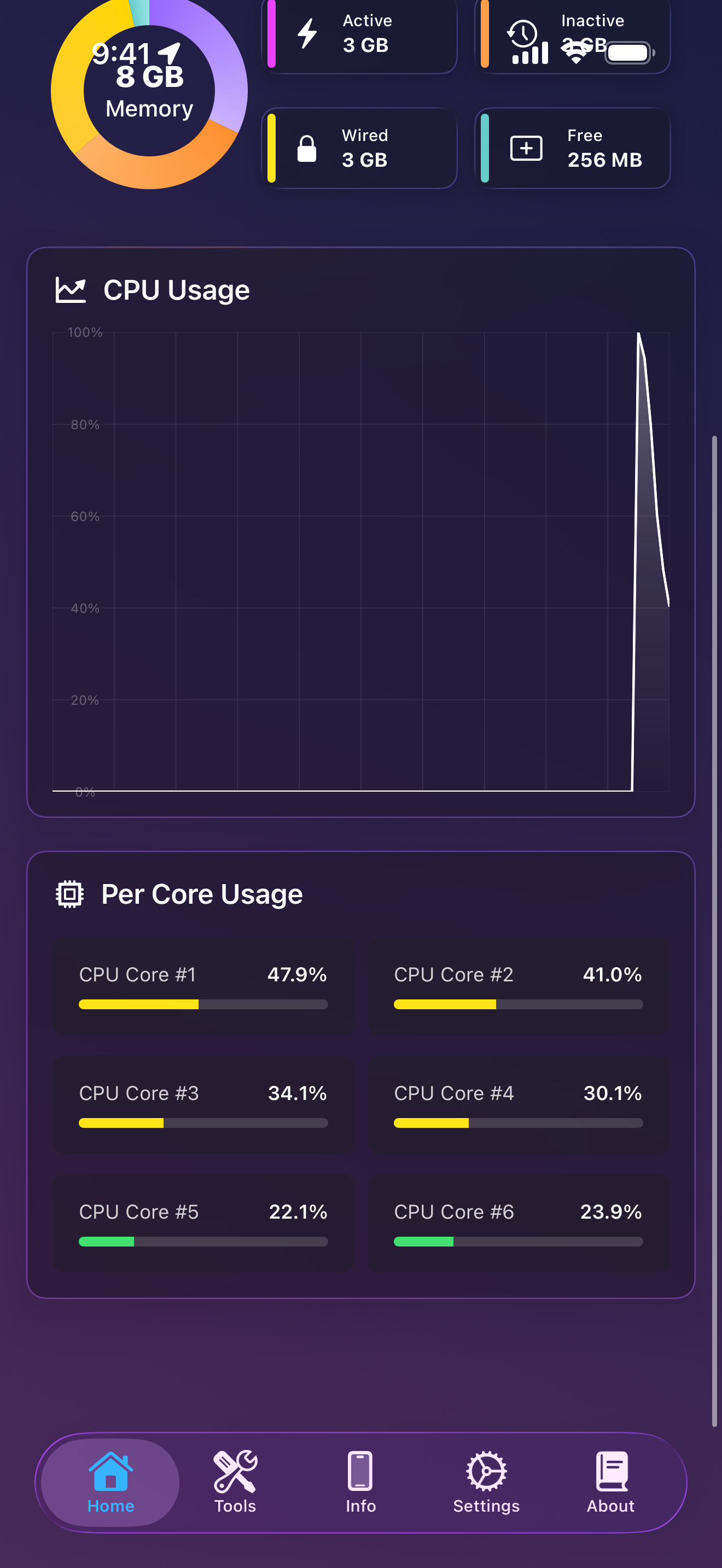This screenshot has height=1568, width=722.
Task: Tap the Free memory plus icon
Action: (x=526, y=149)
